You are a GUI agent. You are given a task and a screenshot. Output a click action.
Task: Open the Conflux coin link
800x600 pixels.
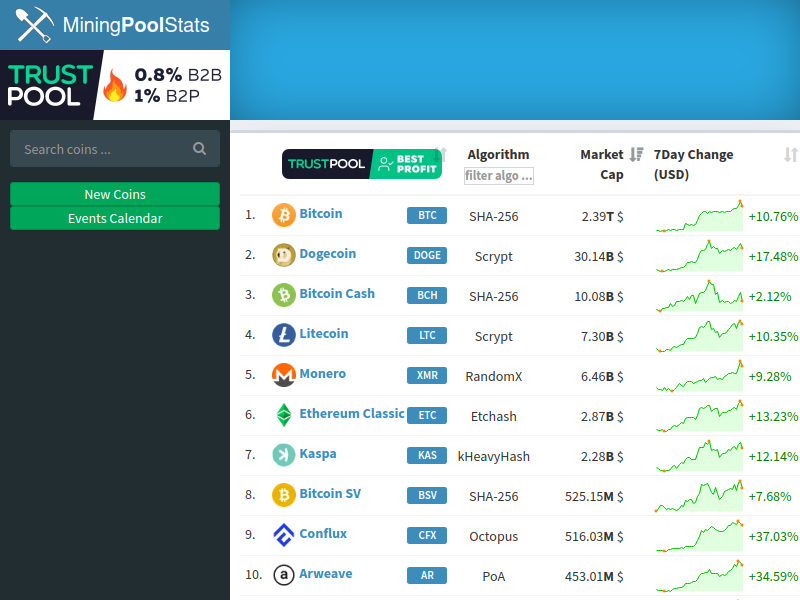coord(323,533)
